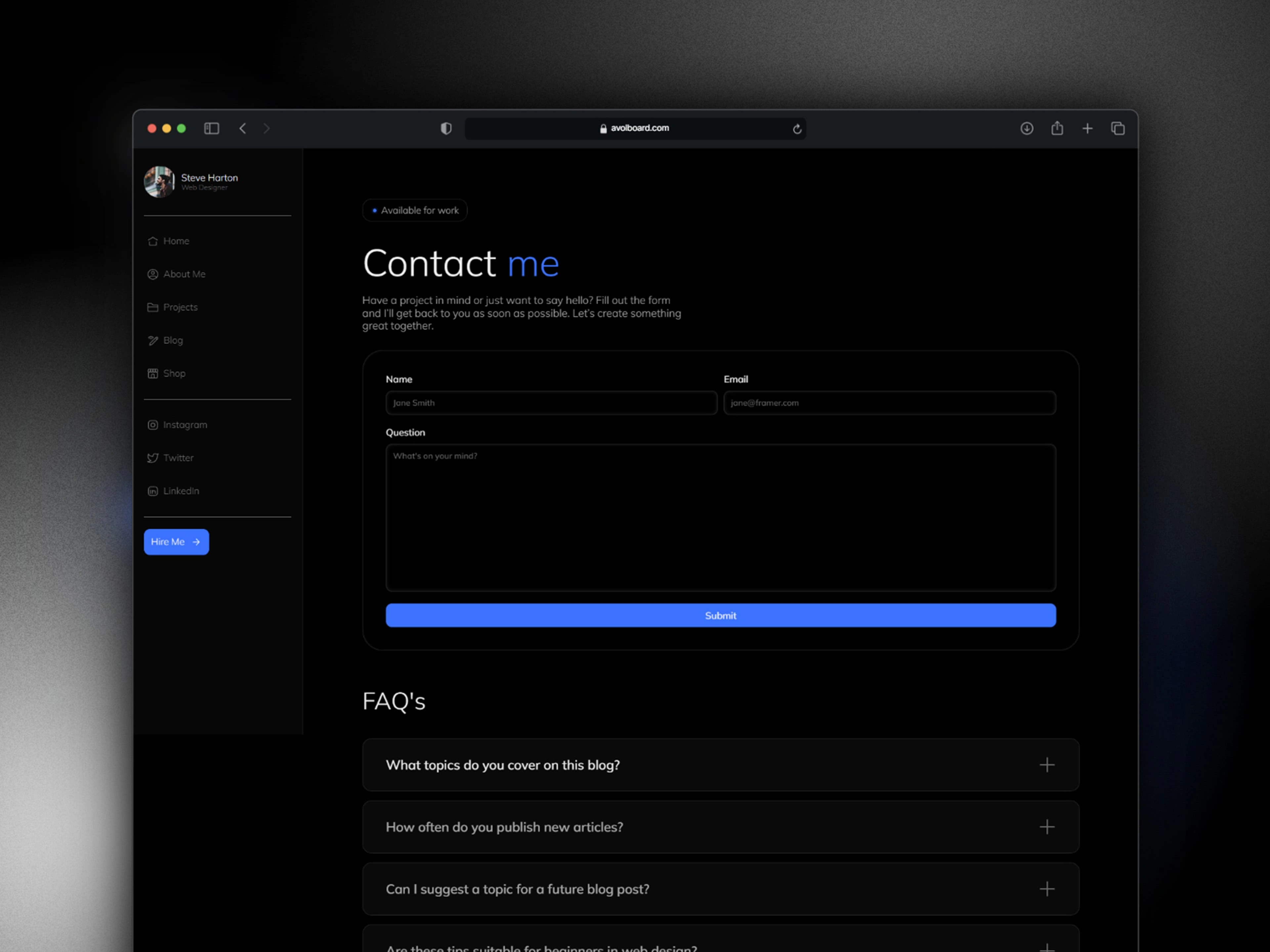Click plus icon on "Can I suggest" row

(1047, 889)
